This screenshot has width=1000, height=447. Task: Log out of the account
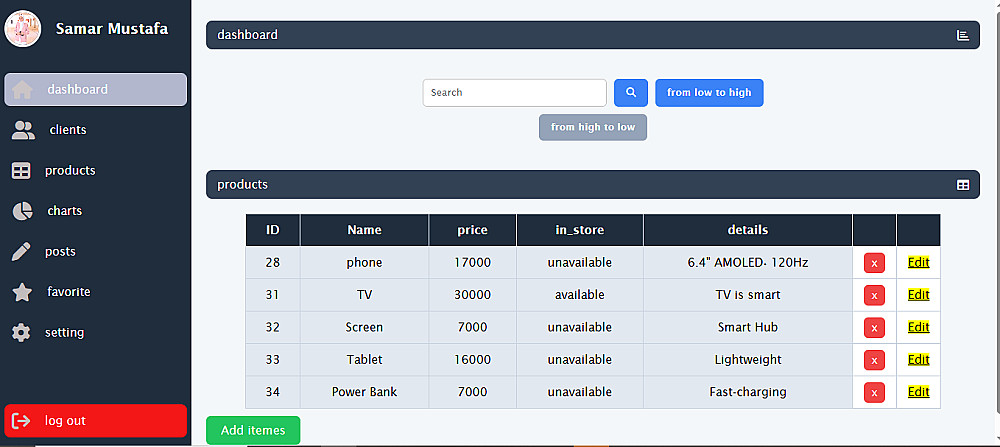[95, 421]
